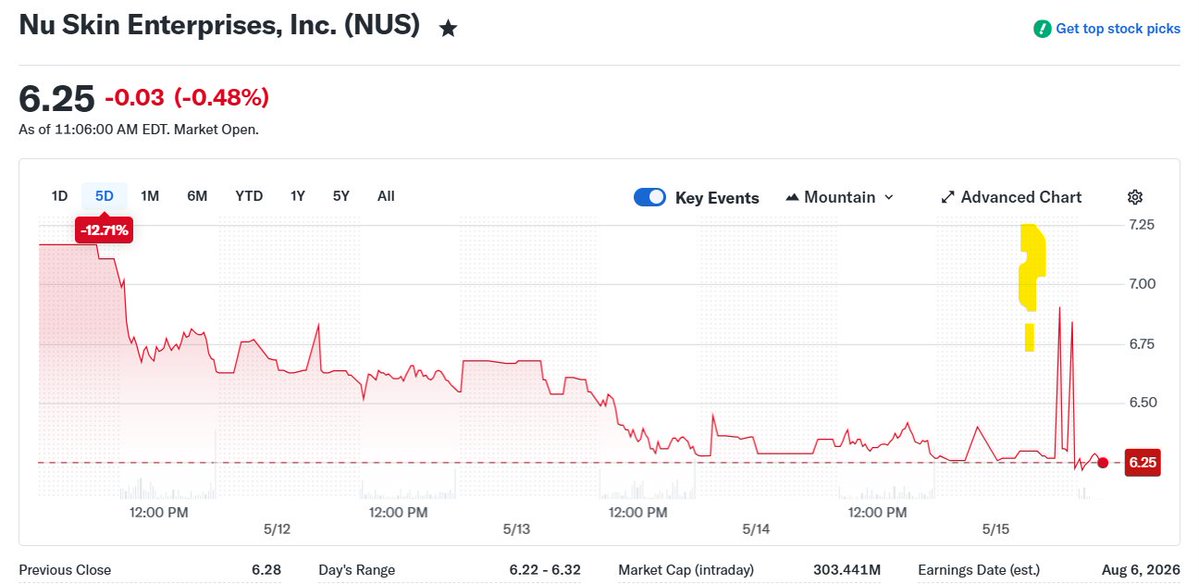Click the green top stock picks badge icon
1199x584 pixels.
pos(1041,29)
